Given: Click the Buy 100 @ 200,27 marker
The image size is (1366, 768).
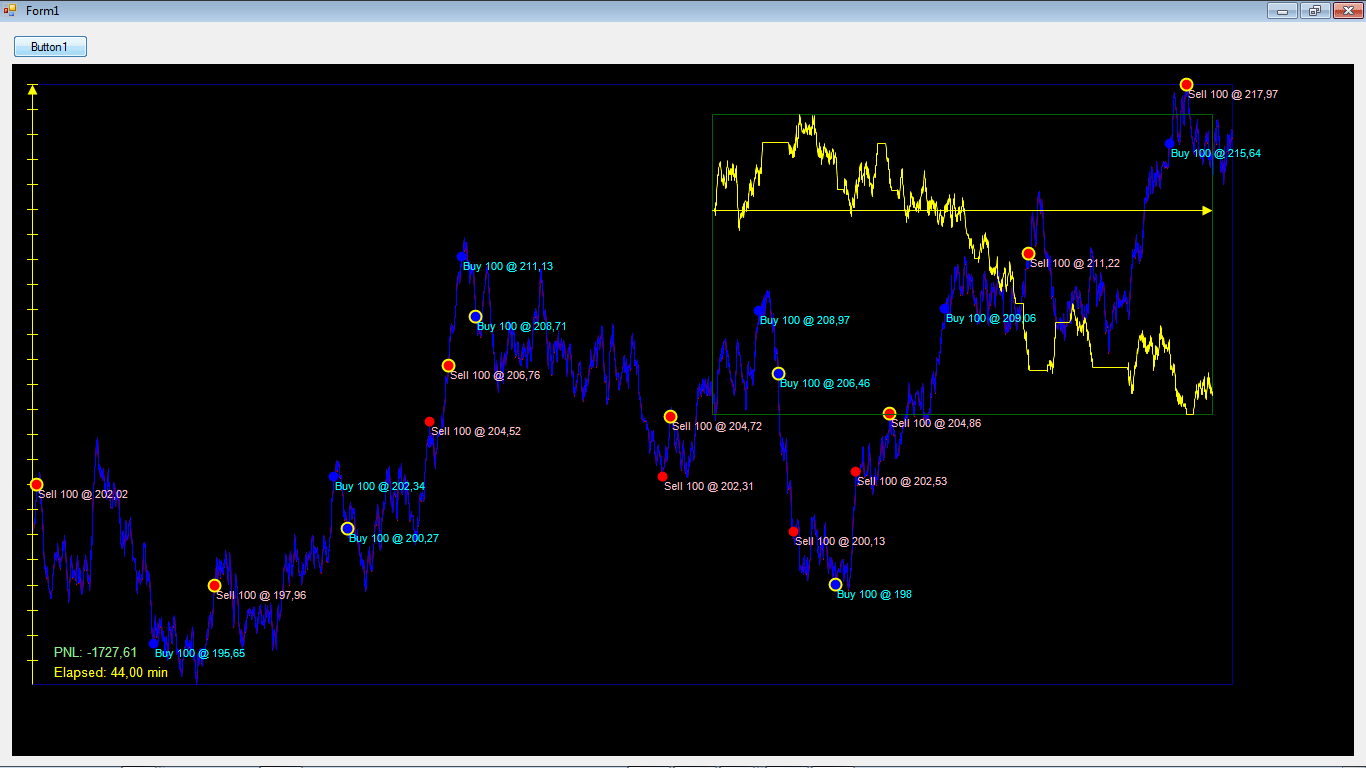Looking at the screenshot, I should pyautogui.click(x=348, y=529).
